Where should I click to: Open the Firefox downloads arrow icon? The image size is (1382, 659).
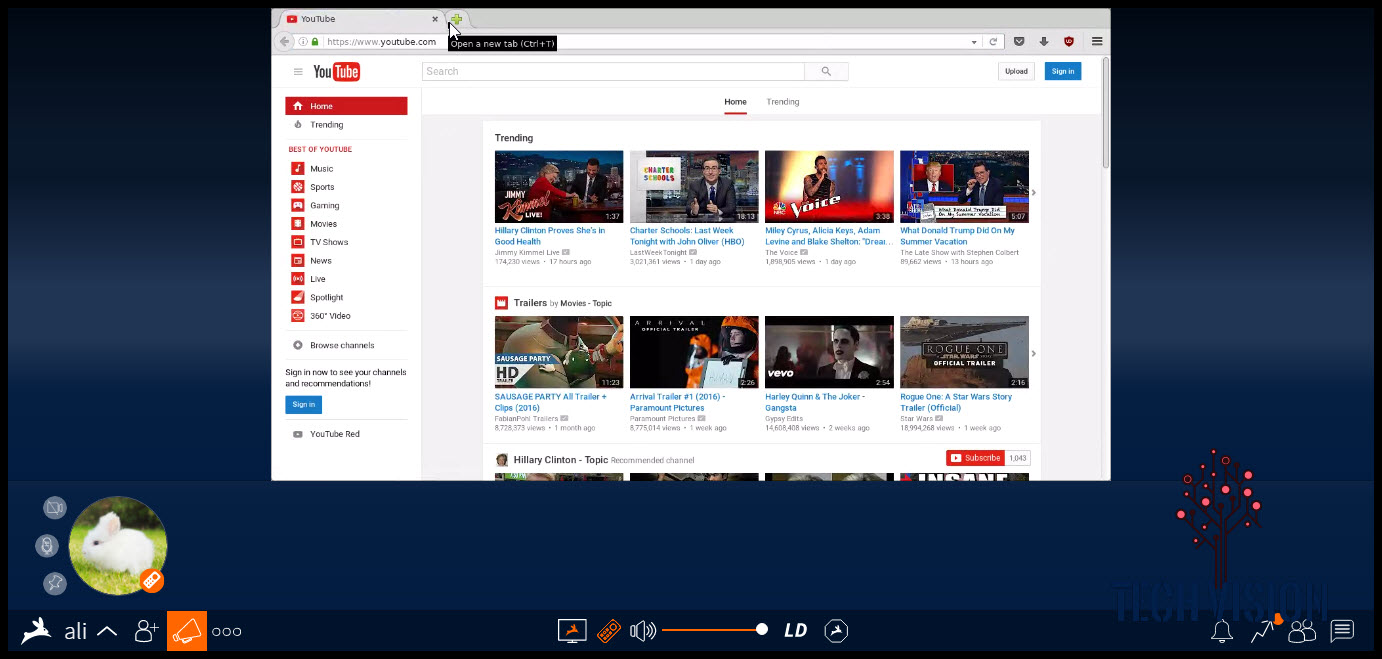coord(1044,42)
